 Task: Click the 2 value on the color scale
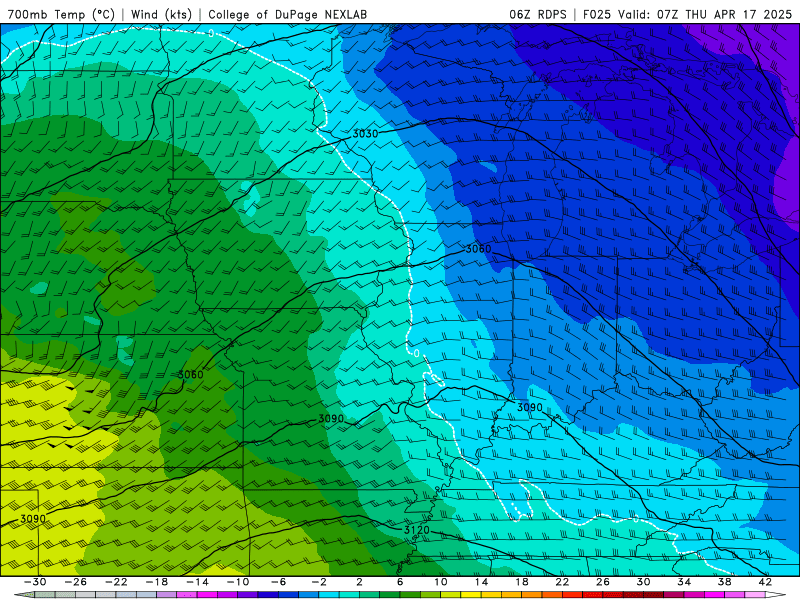pos(359,582)
